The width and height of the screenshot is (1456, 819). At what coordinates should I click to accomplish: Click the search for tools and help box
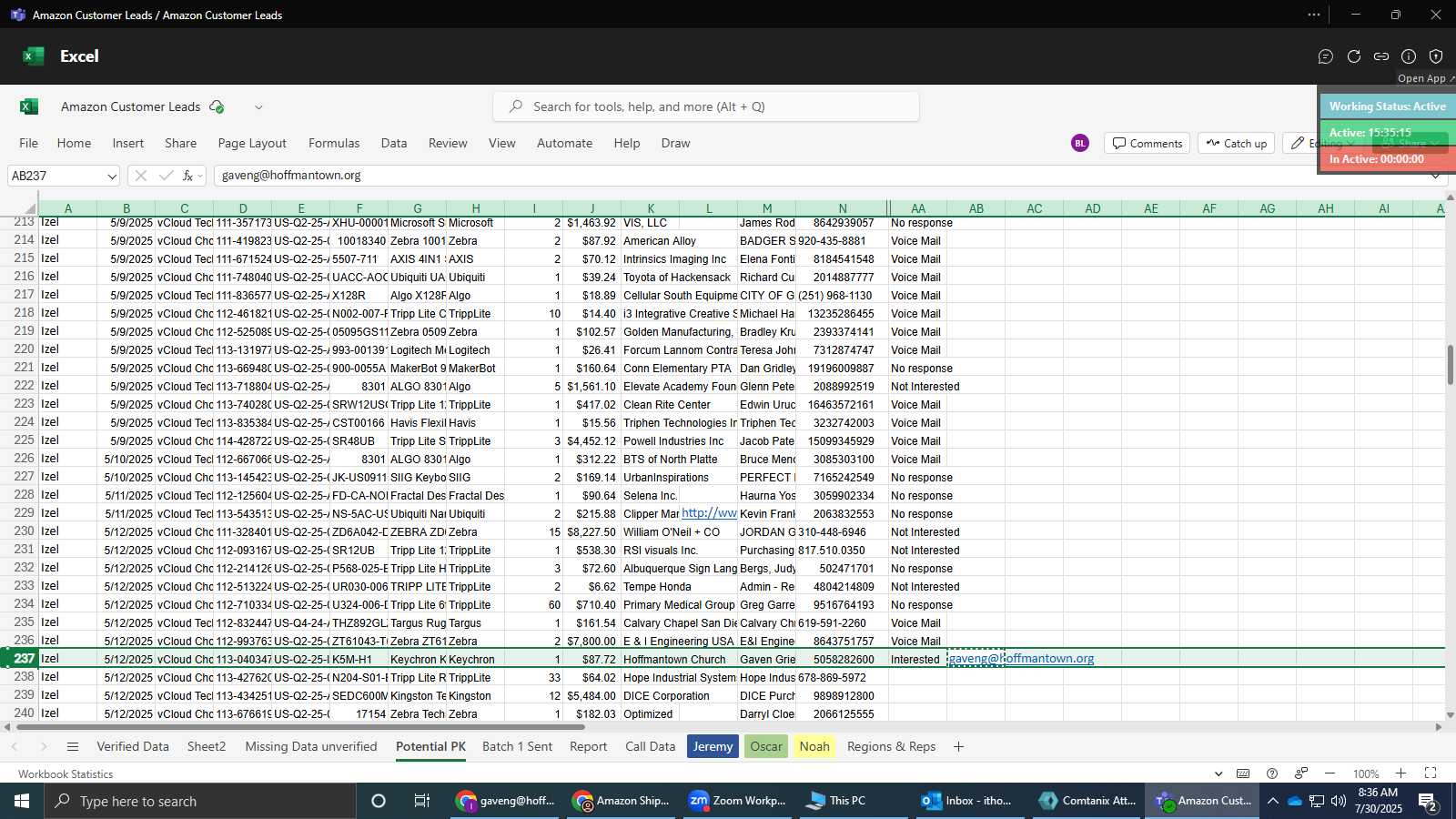[x=706, y=106]
